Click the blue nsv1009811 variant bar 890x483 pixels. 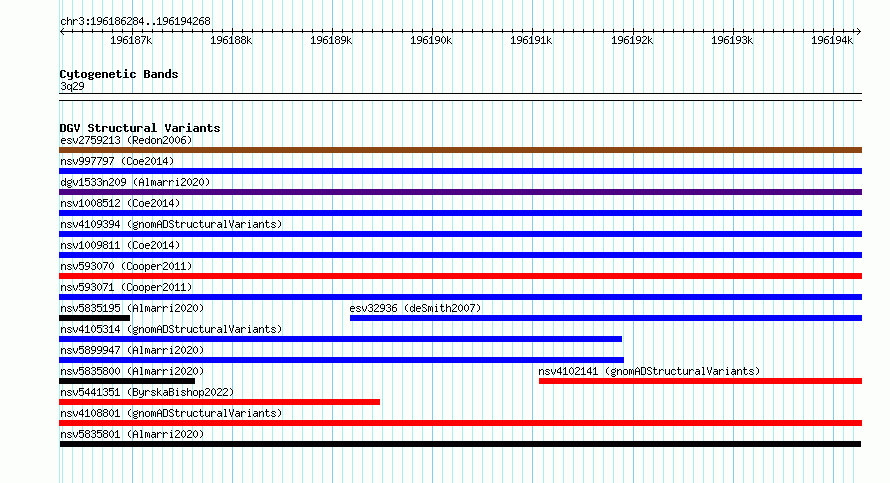460,255
